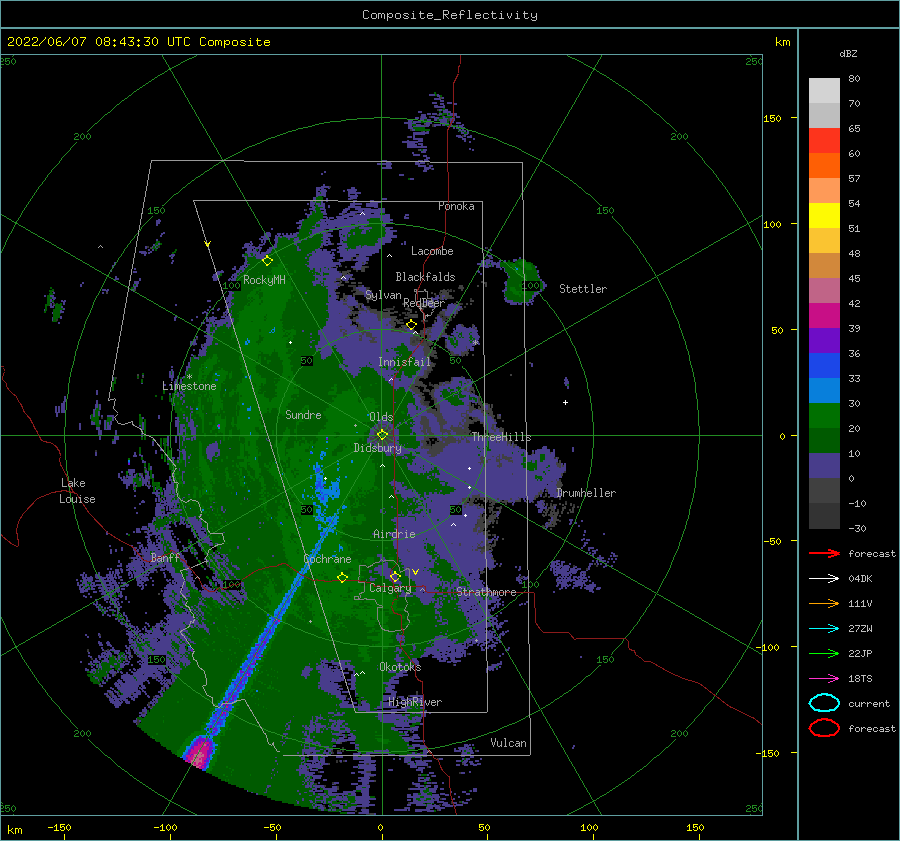Click the RockyMH label
900x841 pixels.
click(264, 280)
